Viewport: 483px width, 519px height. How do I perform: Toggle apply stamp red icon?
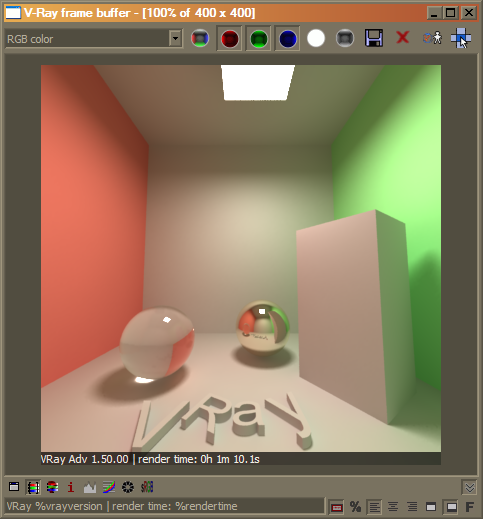click(x=337, y=507)
